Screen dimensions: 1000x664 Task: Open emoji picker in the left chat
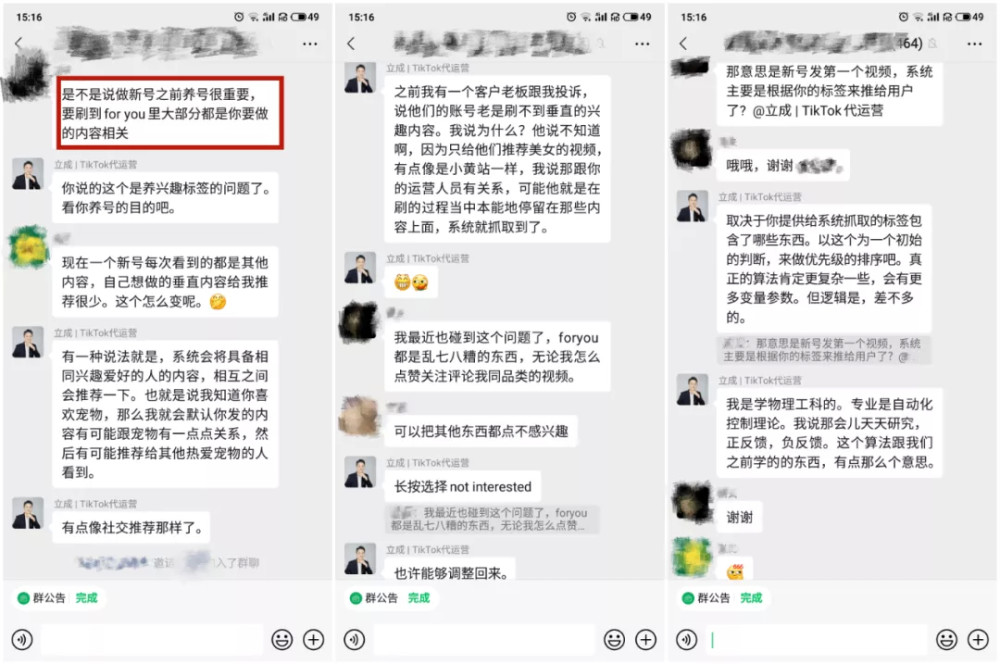[282, 639]
